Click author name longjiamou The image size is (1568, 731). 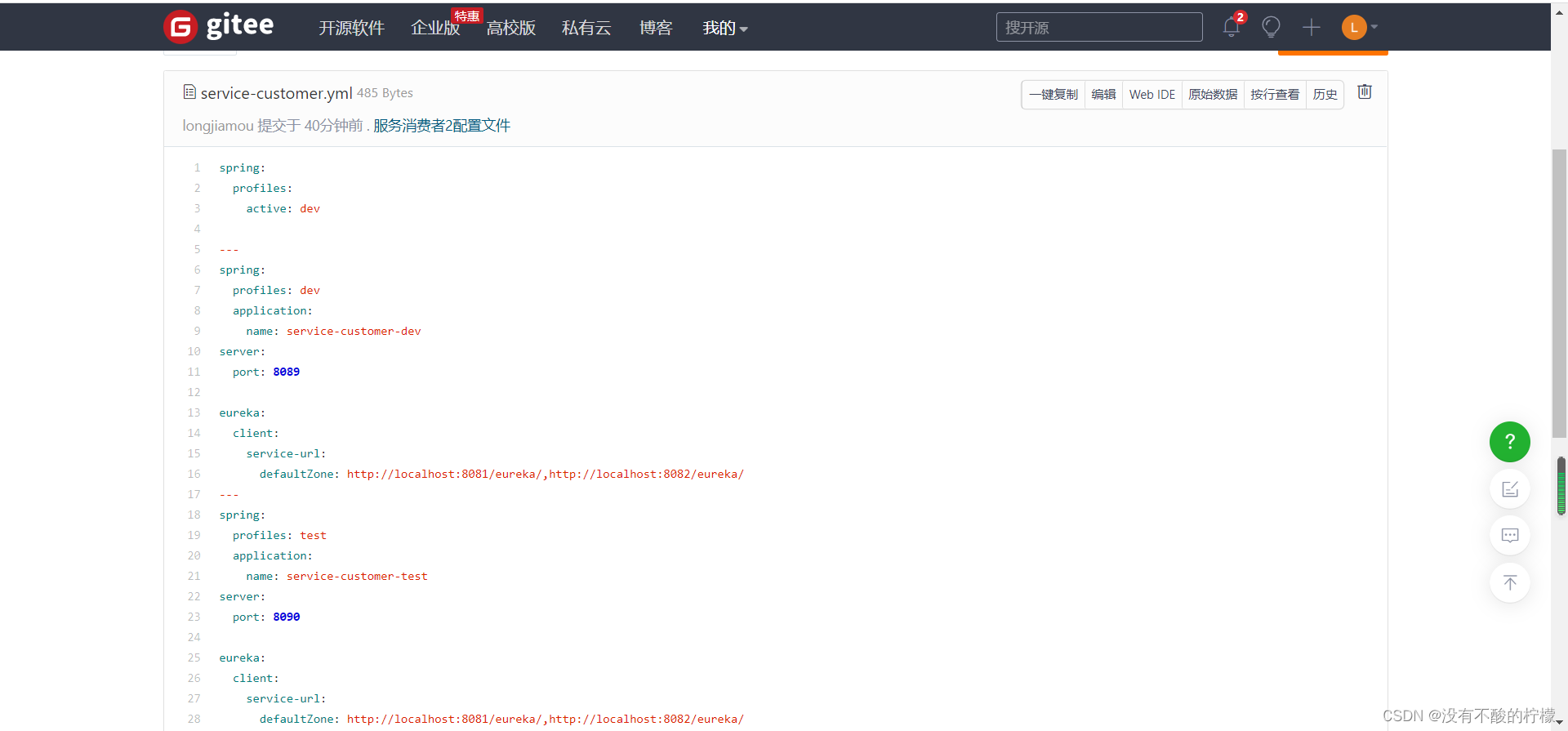point(218,126)
